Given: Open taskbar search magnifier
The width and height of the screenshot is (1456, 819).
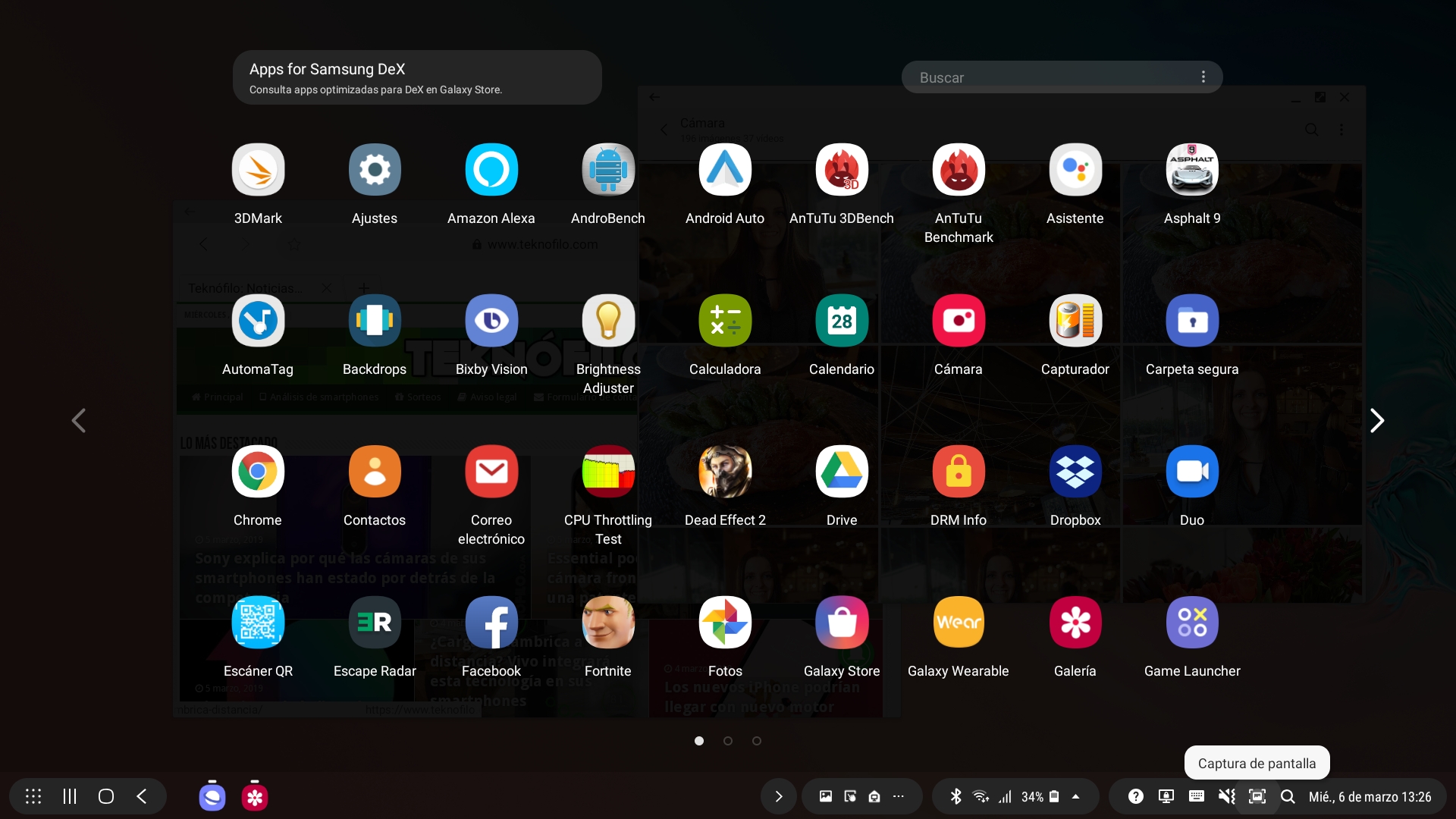Looking at the screenshot, I should pyautogui.click(x=1288, y=796).
